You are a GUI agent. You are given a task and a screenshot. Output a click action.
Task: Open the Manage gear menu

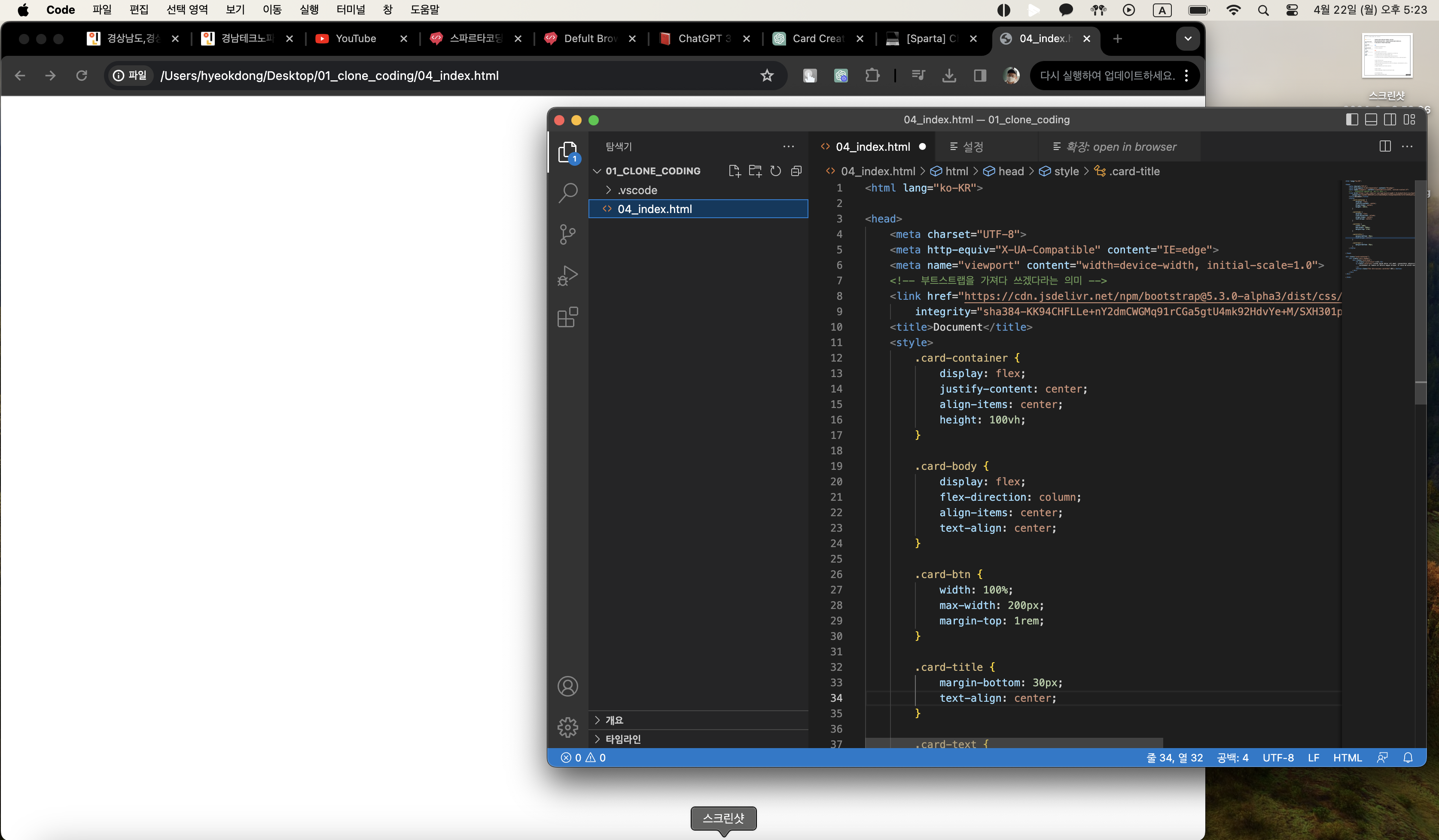pos(567,727)
